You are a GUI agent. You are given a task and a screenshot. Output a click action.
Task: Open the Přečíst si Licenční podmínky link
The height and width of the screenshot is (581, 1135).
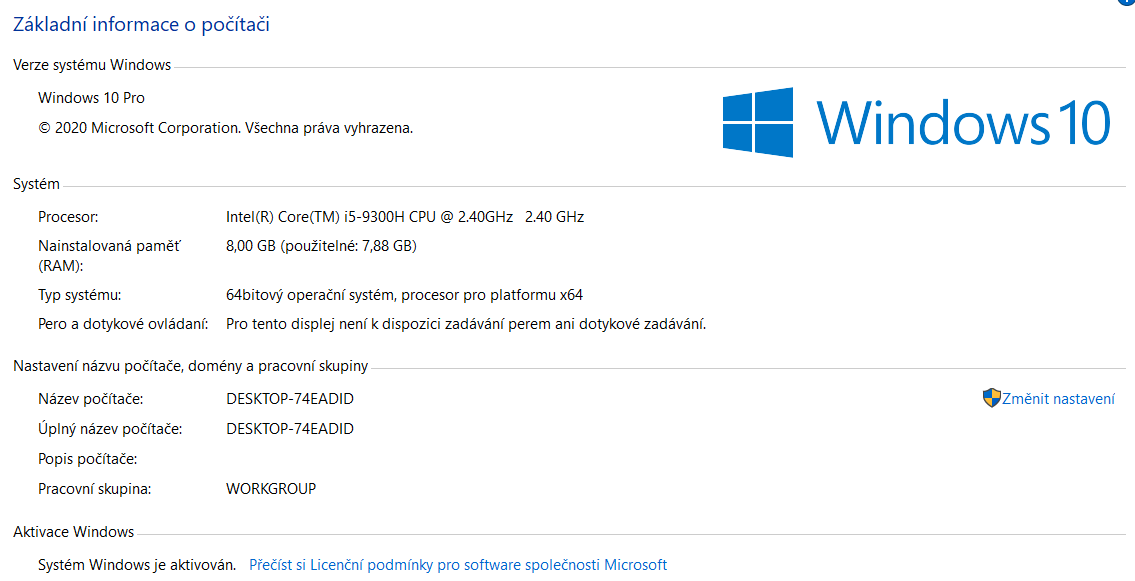(x=457, y=565)
